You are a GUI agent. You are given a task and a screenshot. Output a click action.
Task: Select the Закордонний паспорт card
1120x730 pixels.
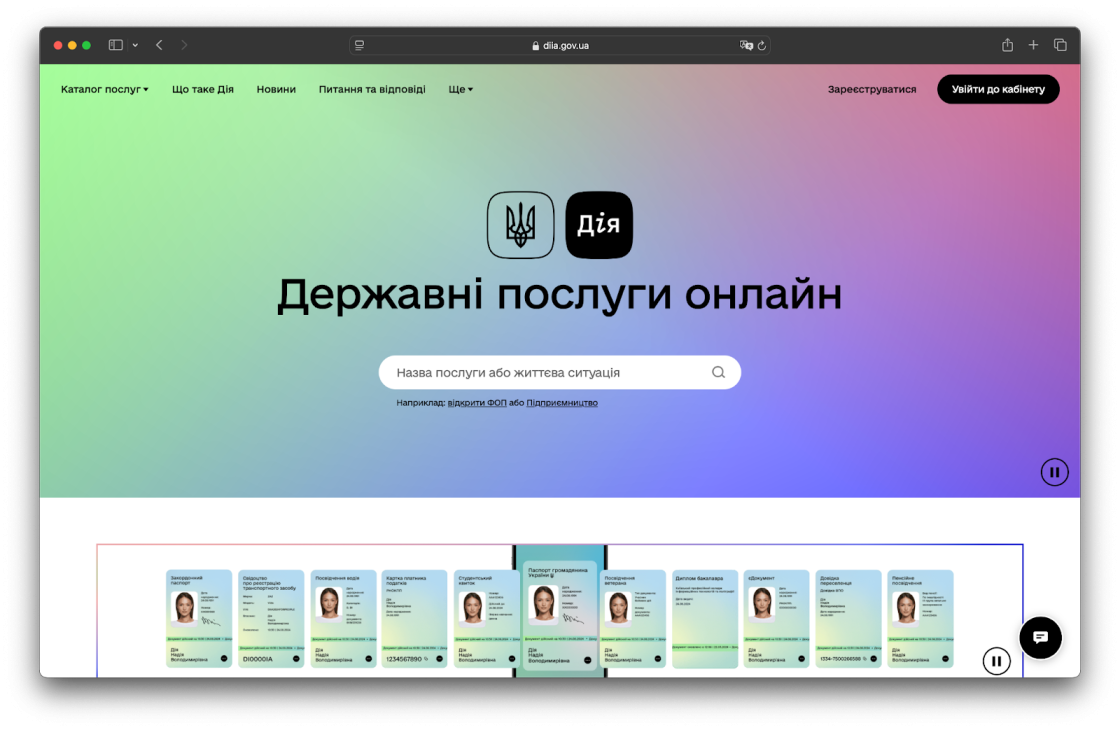coord(199,619)
